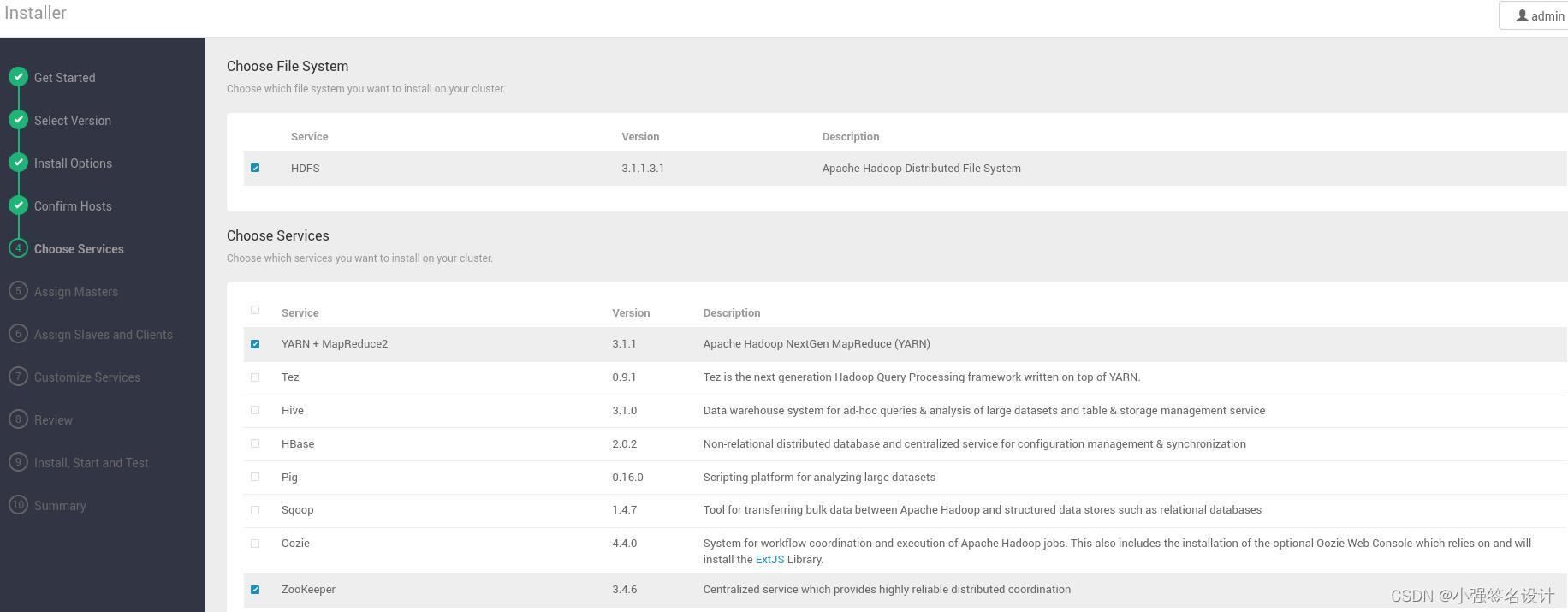Screen dimensions: 1568x612
Task: Click the Tez version 0.9.1 cell
Action: [624, 377]
